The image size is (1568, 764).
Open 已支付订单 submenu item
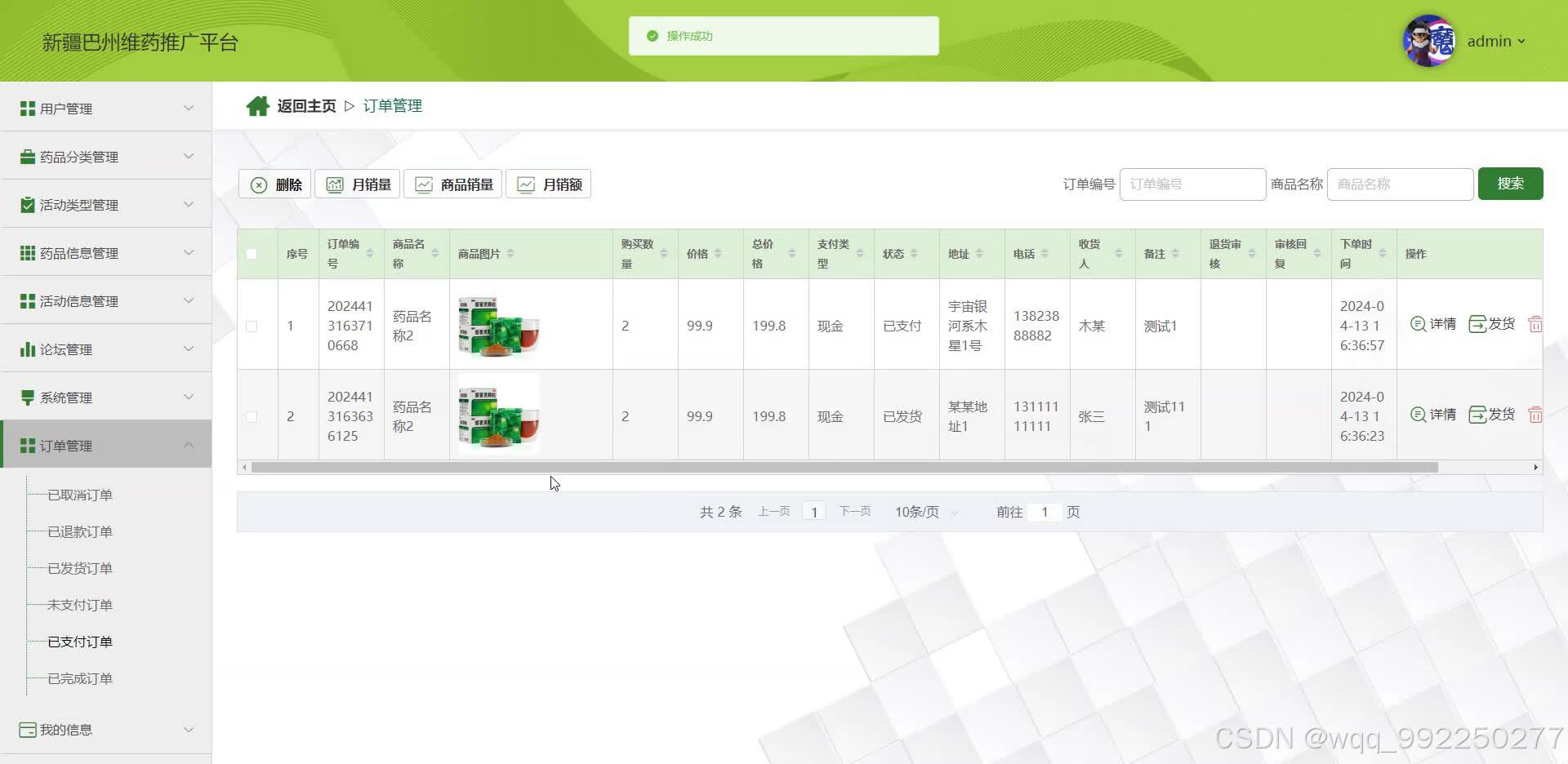tap(80, 642)
